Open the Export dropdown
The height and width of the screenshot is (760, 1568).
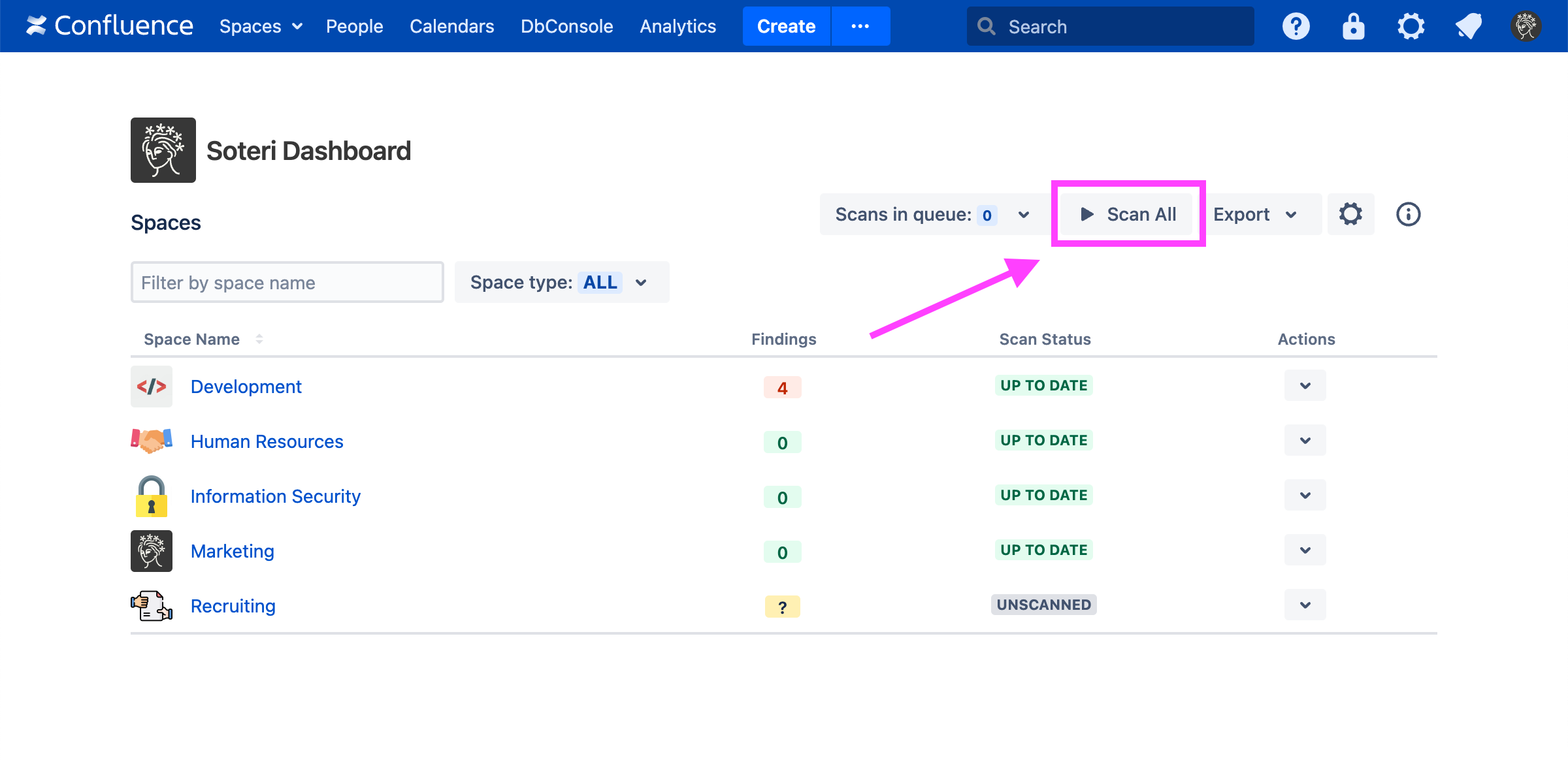(1254, 214)
